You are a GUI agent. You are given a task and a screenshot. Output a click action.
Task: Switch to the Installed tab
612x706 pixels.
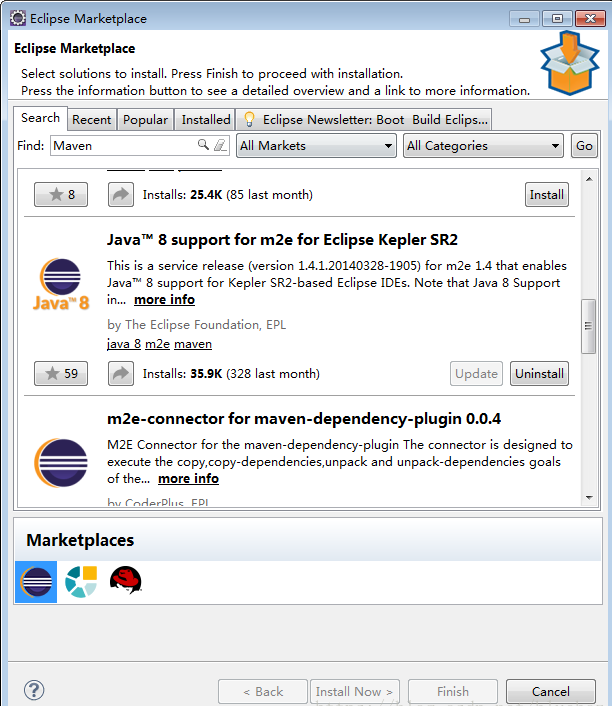[205, 120]
